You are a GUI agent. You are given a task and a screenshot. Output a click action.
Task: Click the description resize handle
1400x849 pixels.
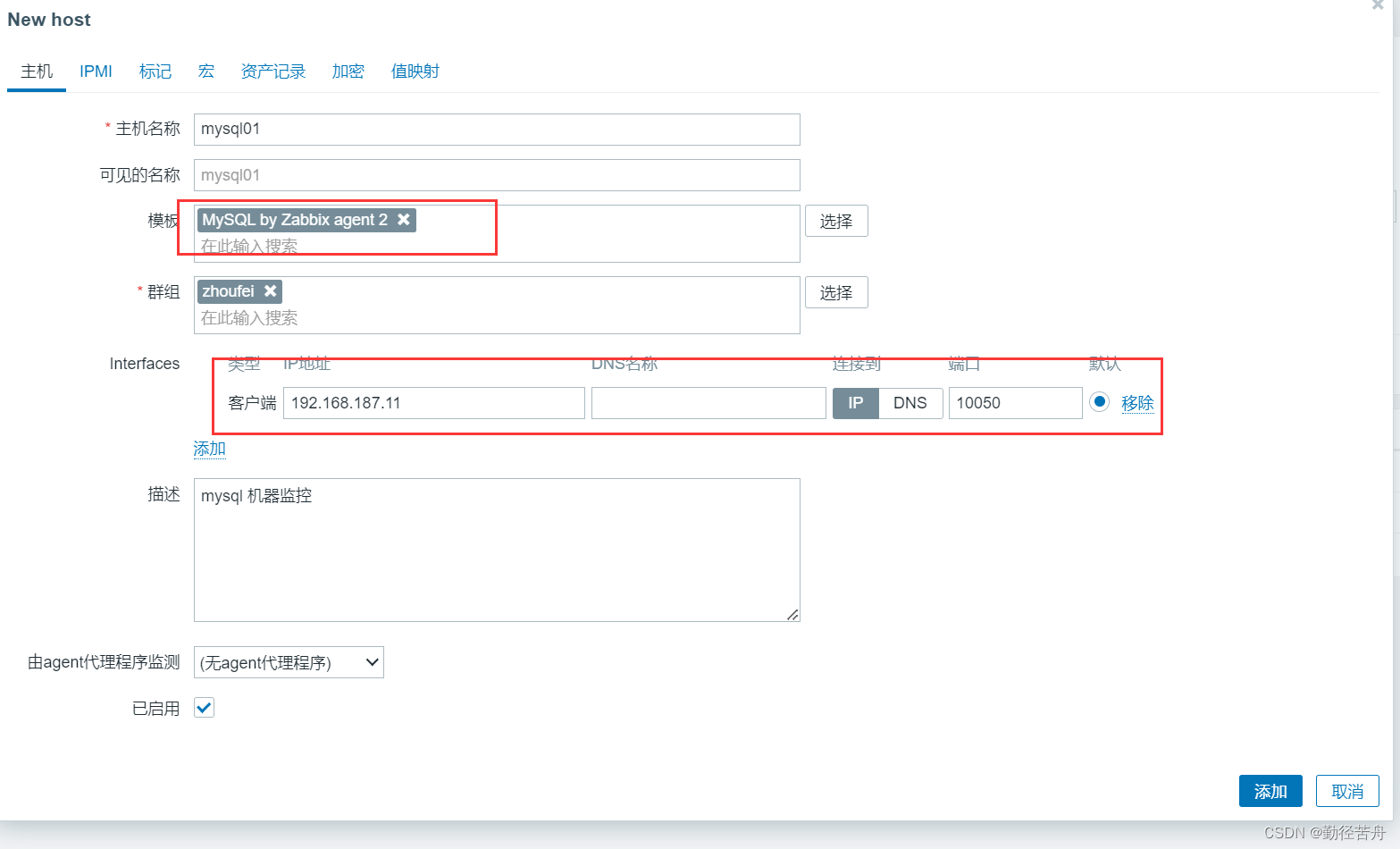click(792, 614)
